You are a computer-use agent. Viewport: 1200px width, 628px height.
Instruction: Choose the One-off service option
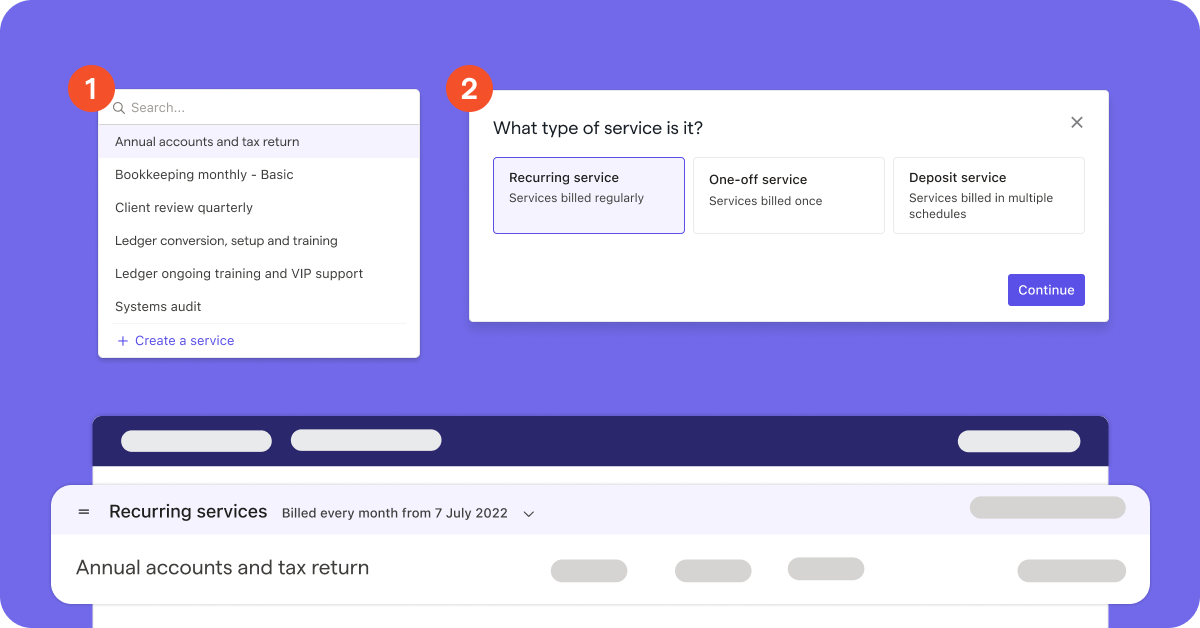point(788,195)
